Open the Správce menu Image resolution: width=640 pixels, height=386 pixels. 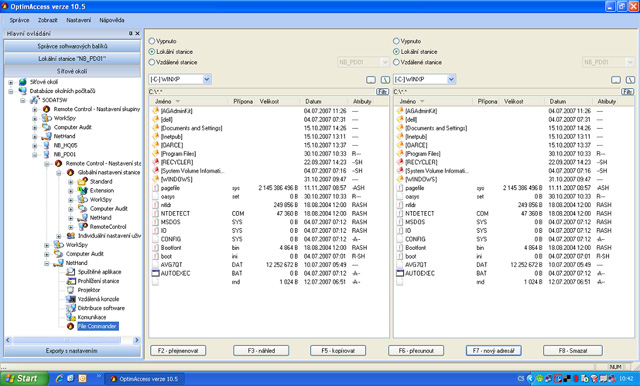click(19, 20)
